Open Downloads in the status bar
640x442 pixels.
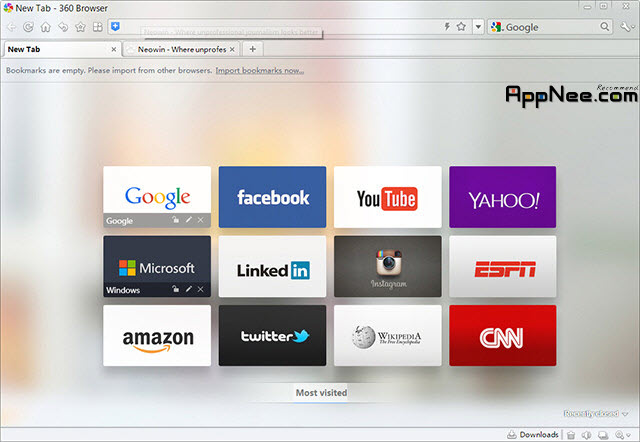point(533,435)
